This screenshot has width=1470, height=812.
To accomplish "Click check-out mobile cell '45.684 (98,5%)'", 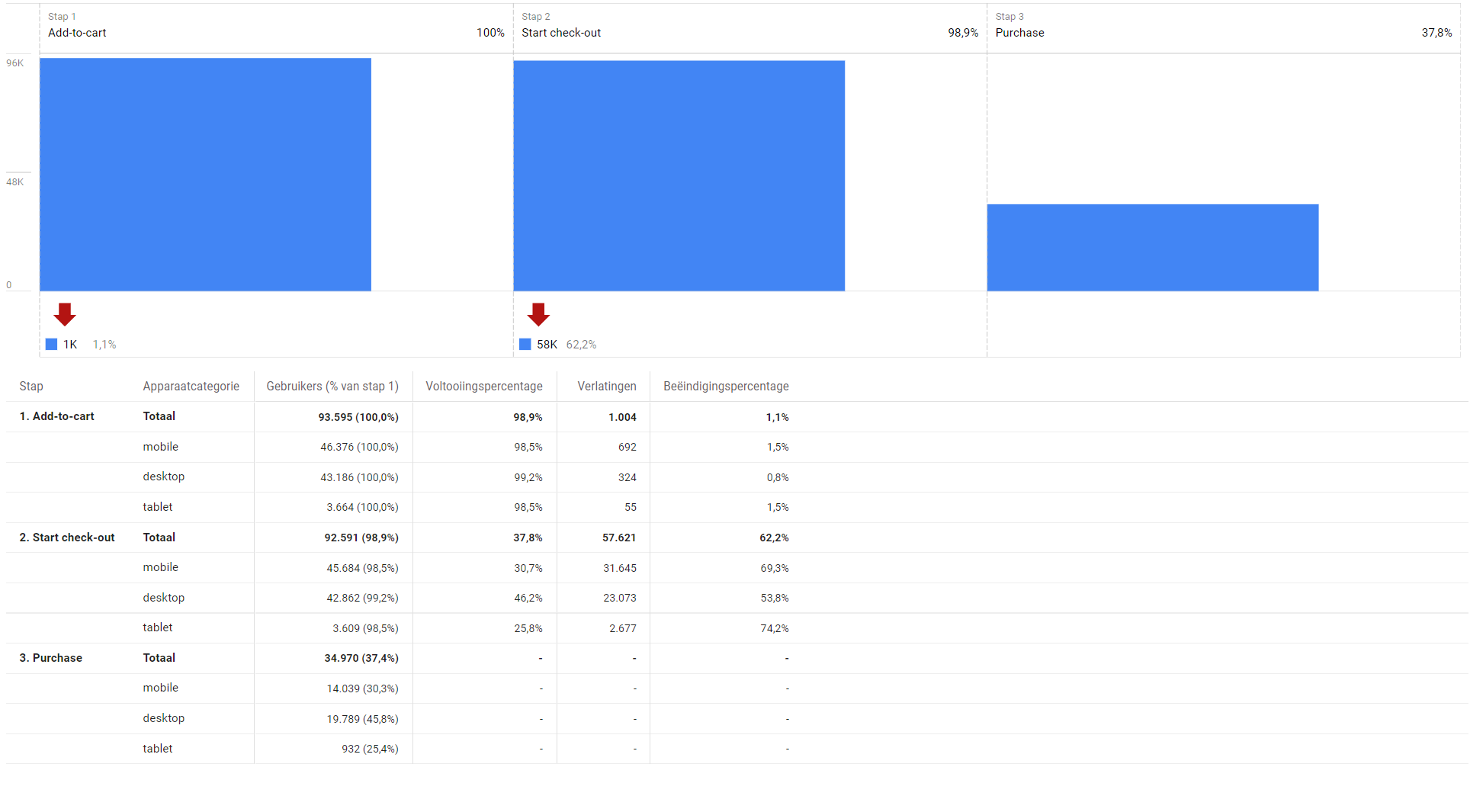I will click(362, 568).
